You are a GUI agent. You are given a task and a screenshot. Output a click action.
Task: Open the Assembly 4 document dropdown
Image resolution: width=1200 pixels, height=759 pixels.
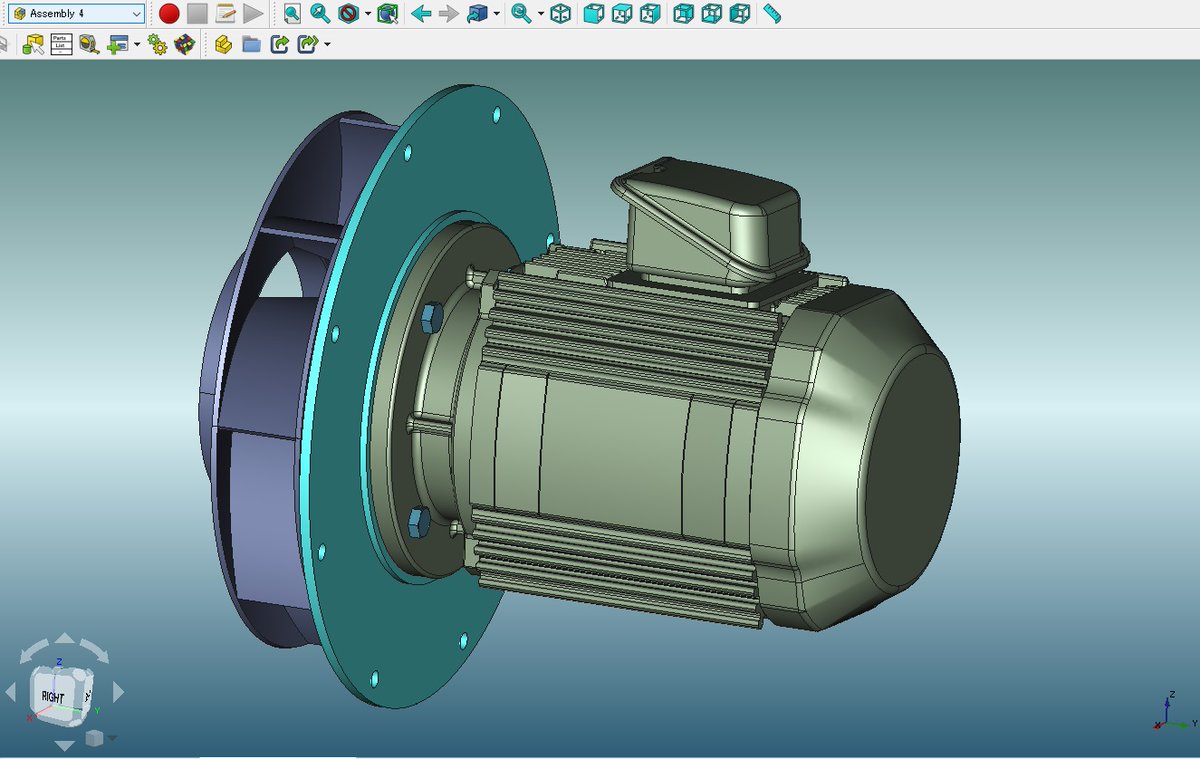coord(76,14)
